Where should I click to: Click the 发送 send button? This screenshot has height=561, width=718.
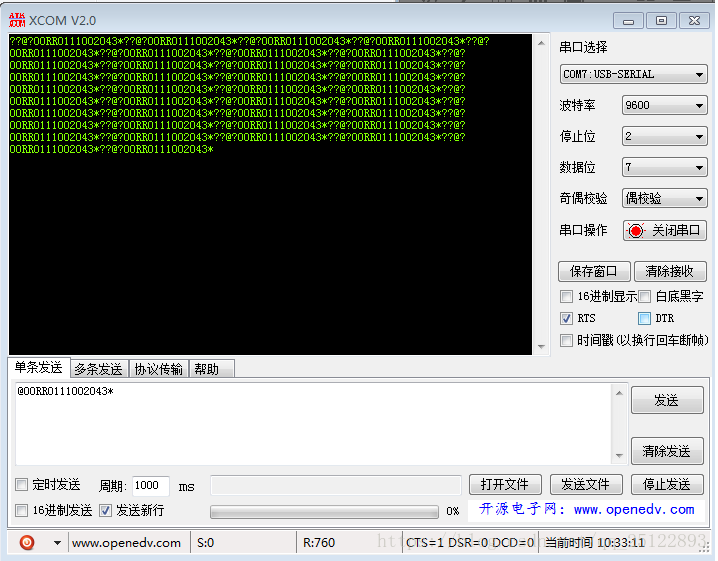coord(667,400)
